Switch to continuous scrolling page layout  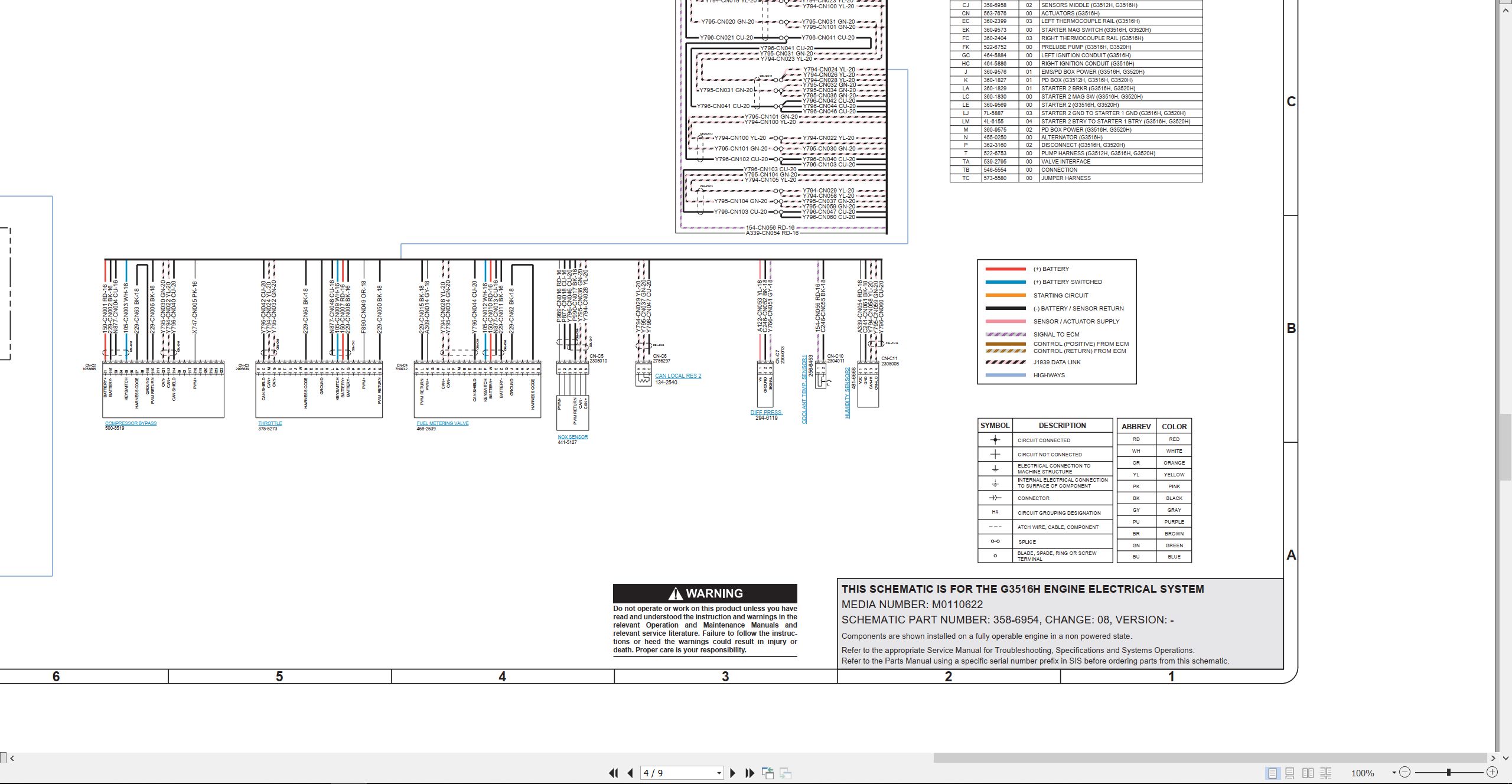pos(1290,773)
